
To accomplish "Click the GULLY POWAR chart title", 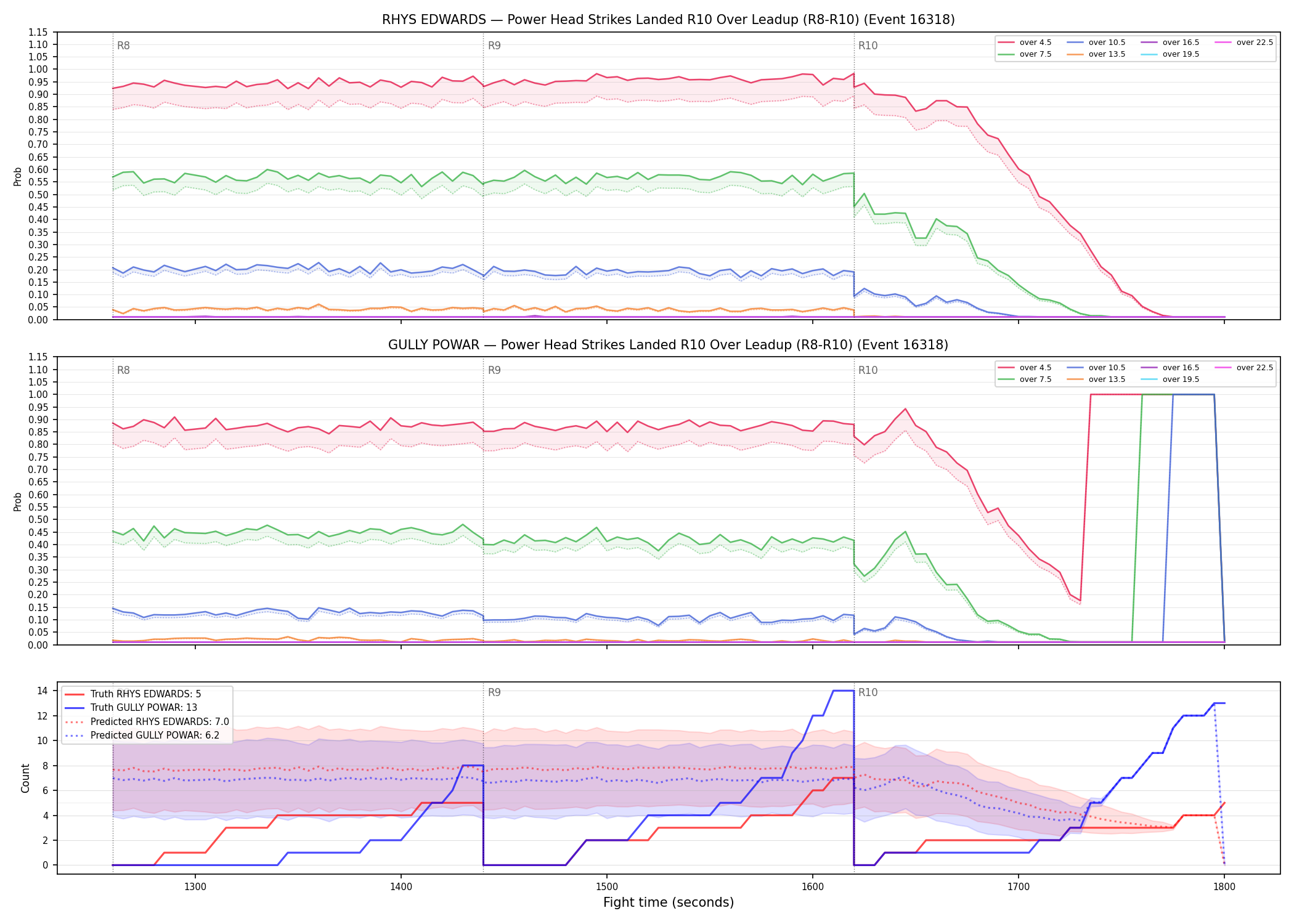I will [668, 345].
